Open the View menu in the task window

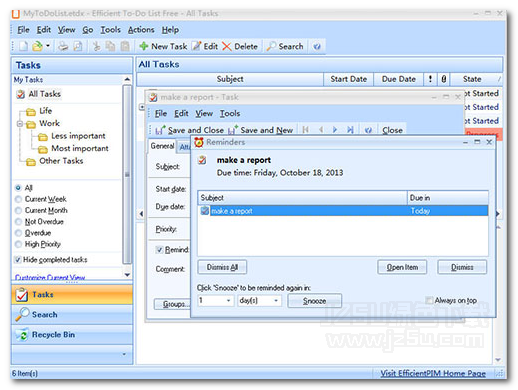coord(204,113)
